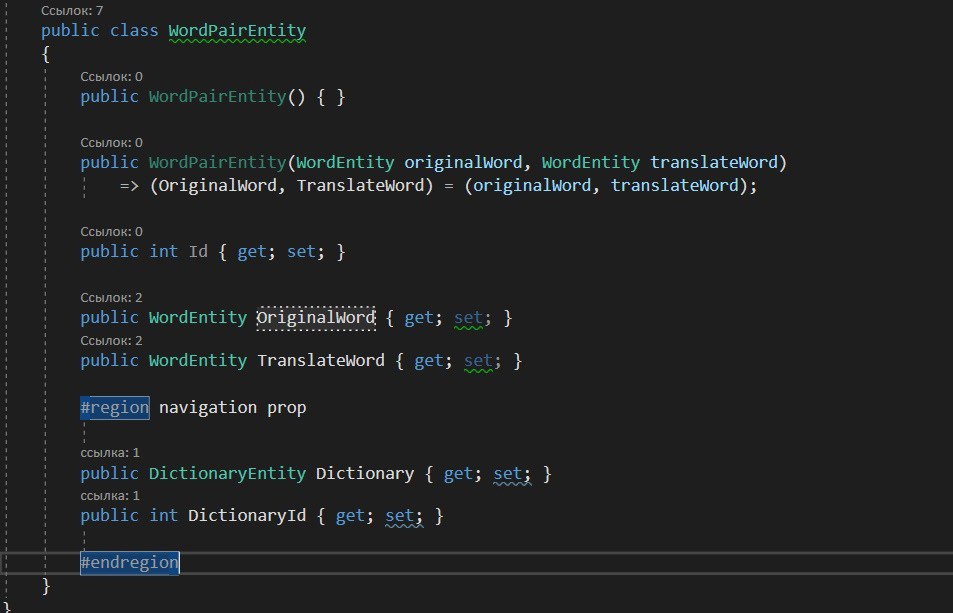Click the underlined set accessor of OriginalWord

coord(469,318)
